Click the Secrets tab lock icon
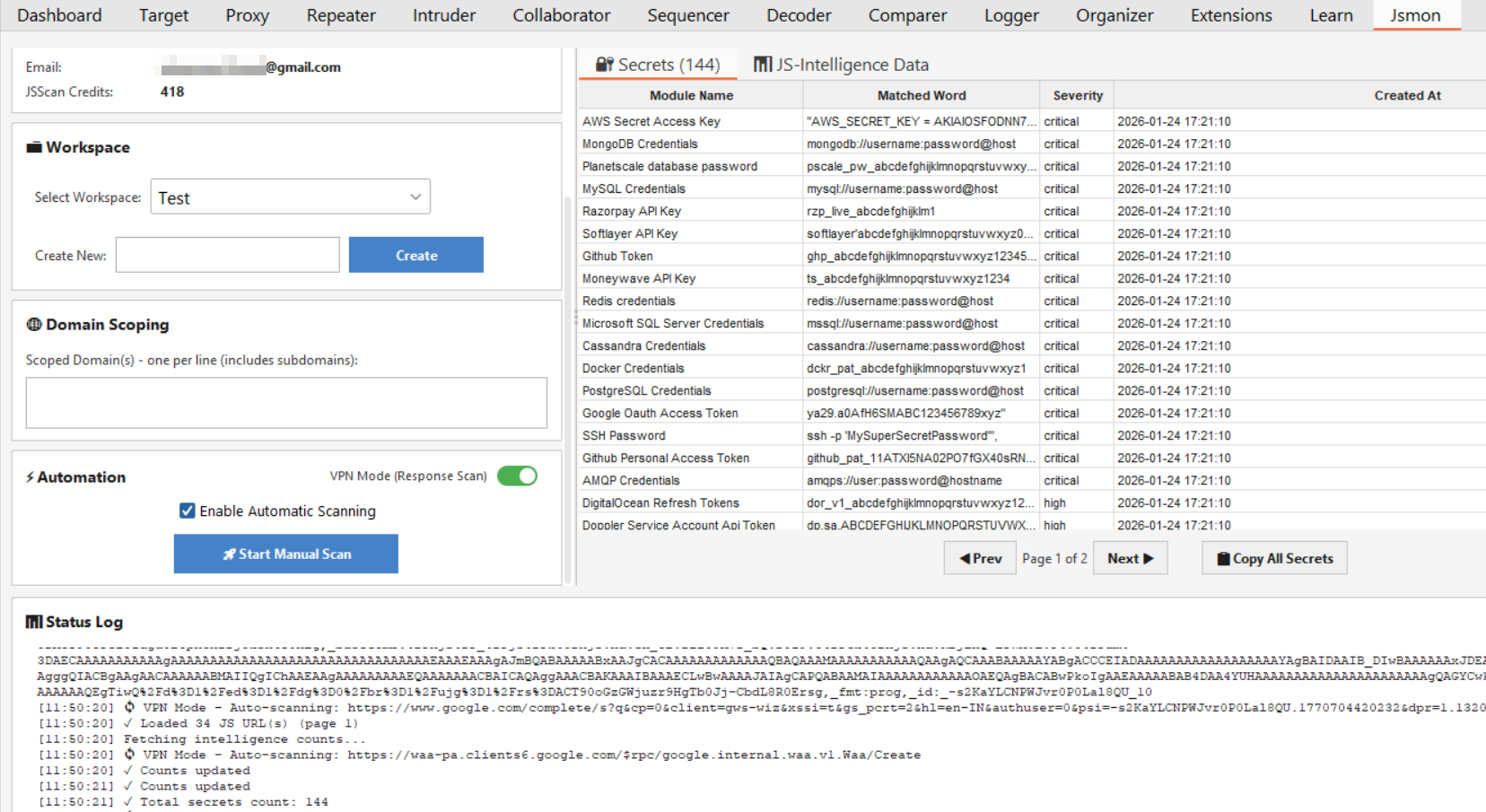 605,65
